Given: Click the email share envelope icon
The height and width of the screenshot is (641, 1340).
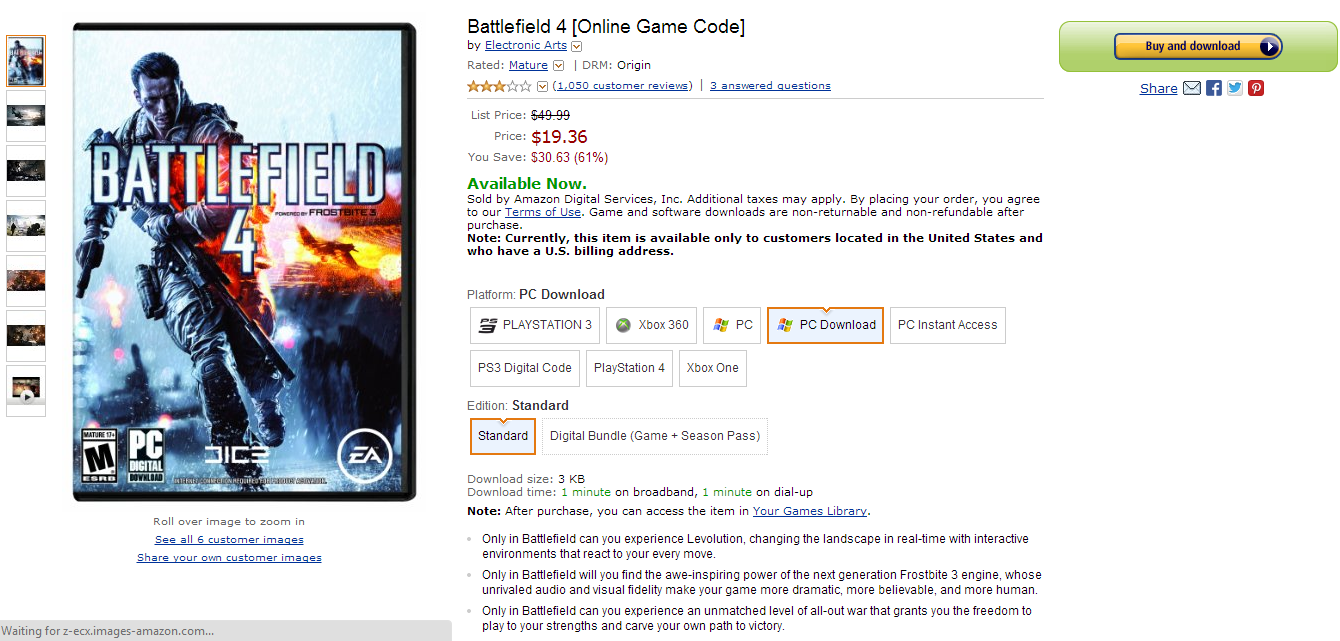Looking at the screenshot, I should pos(1192,88).
